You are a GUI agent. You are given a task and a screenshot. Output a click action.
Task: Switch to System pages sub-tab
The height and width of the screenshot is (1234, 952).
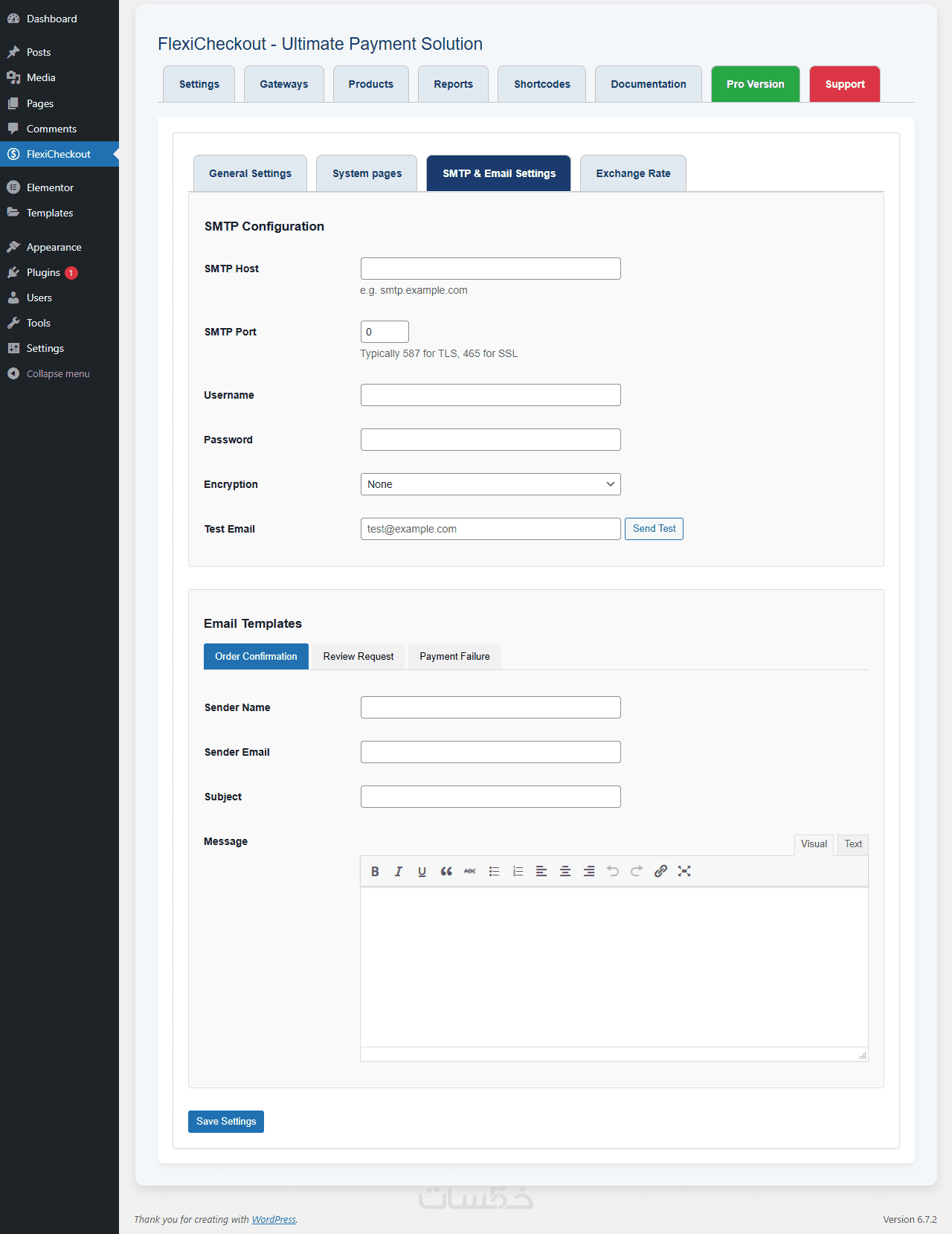click(x=367, y=173)
